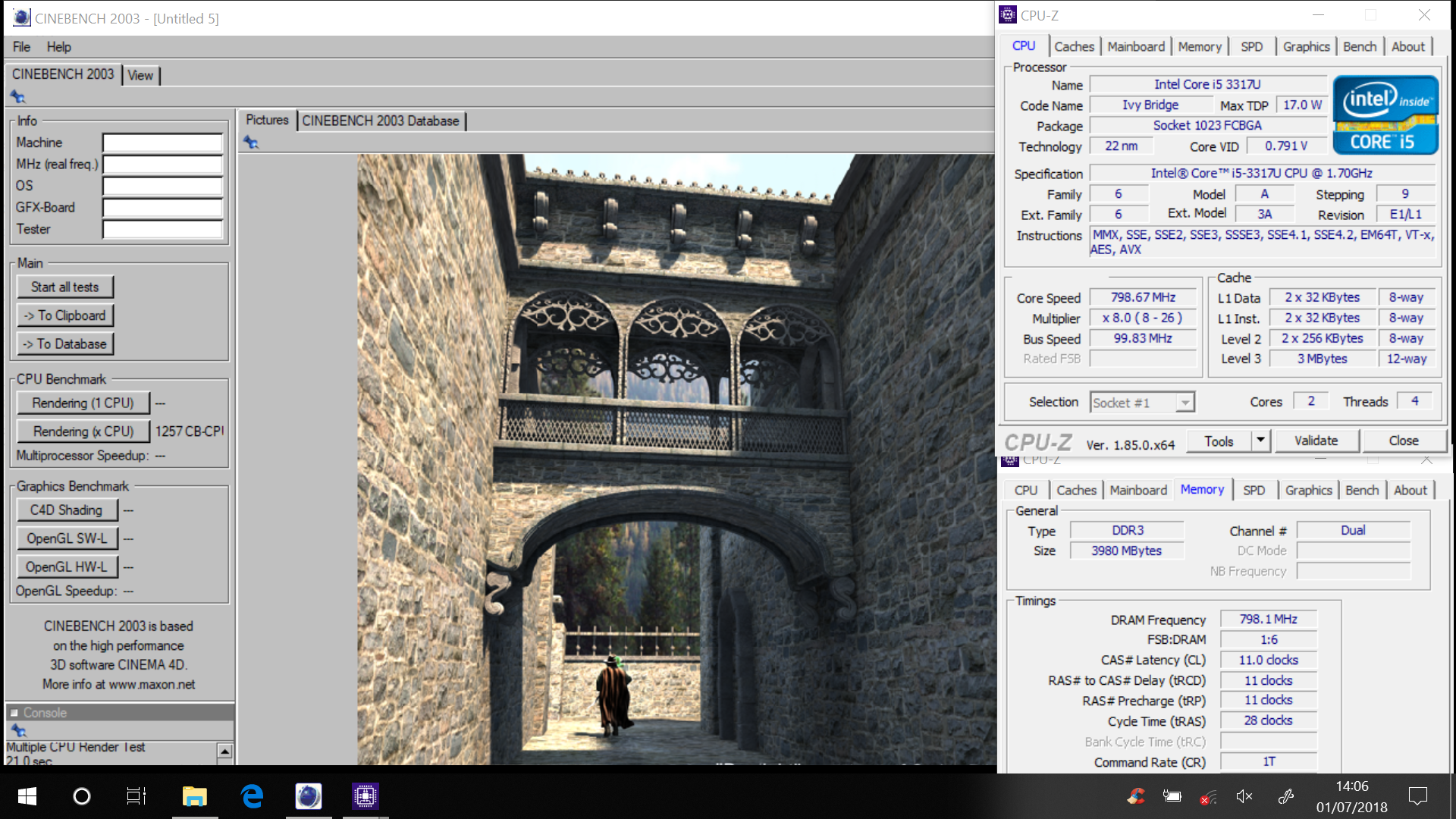Click the pin icon under the Pictures tab

click(251, 143)
